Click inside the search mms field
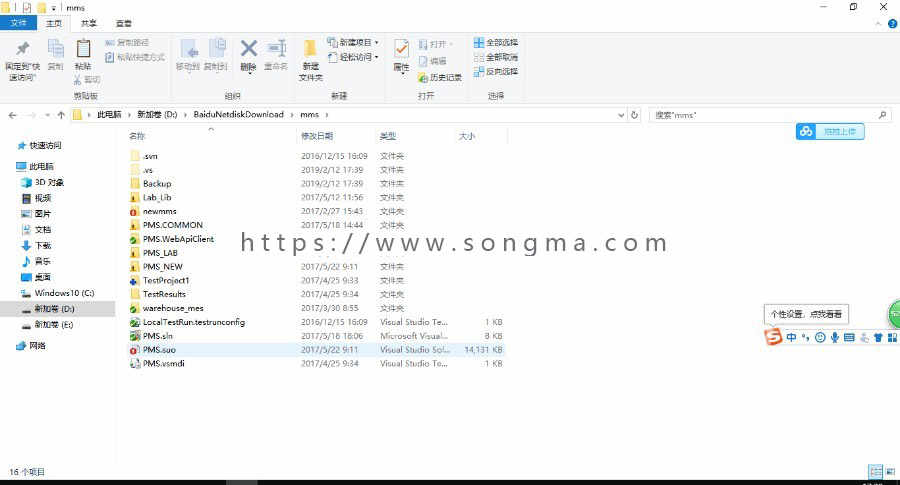Image resolution: width=900 pixels, height=485 pixels. (x=769, y=115)
